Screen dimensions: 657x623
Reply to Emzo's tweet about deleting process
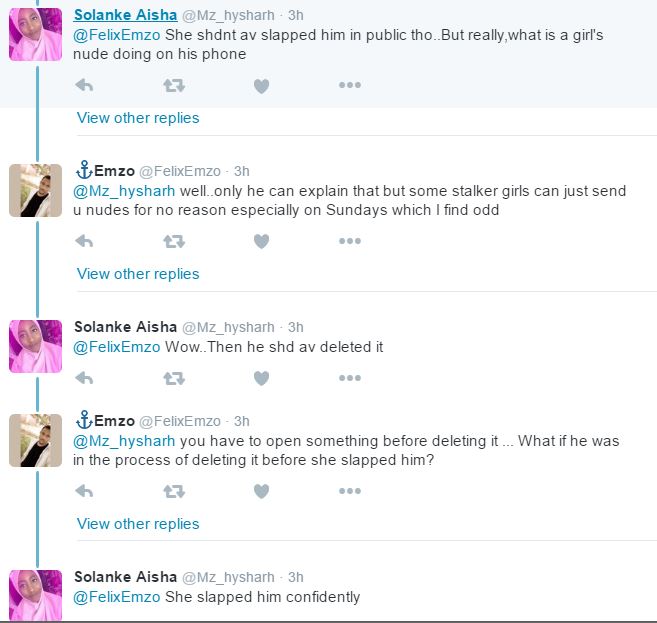[85, 491]
